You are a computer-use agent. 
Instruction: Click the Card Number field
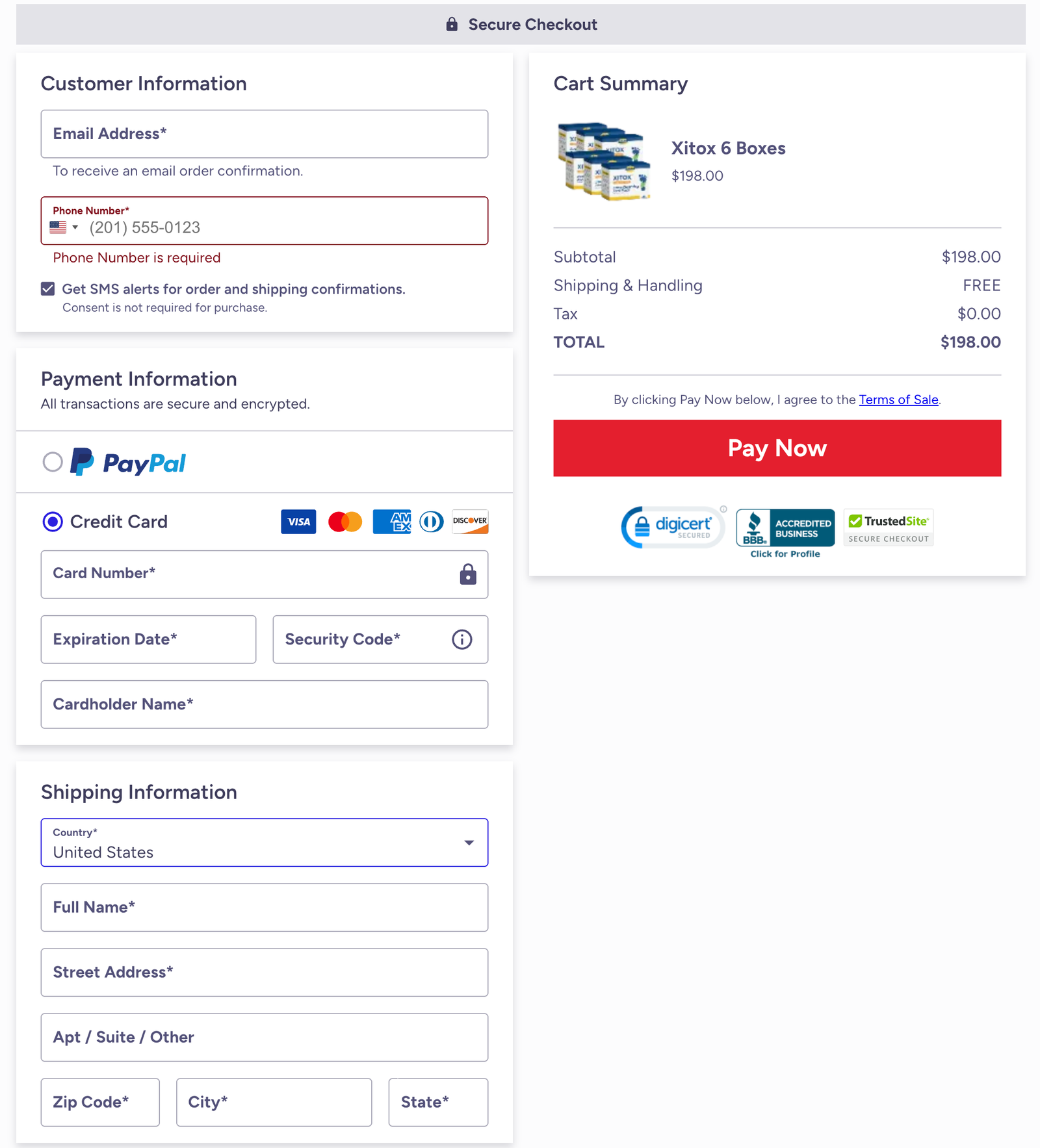(x=253, y=574)
